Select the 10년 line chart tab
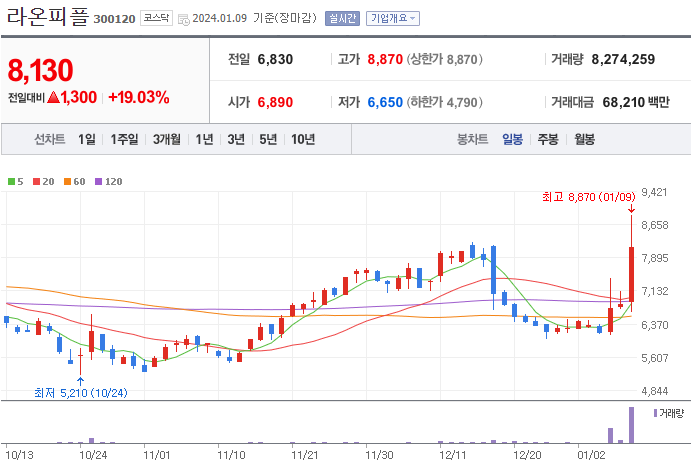The image size is (691, 475). (x=303, y=139)
